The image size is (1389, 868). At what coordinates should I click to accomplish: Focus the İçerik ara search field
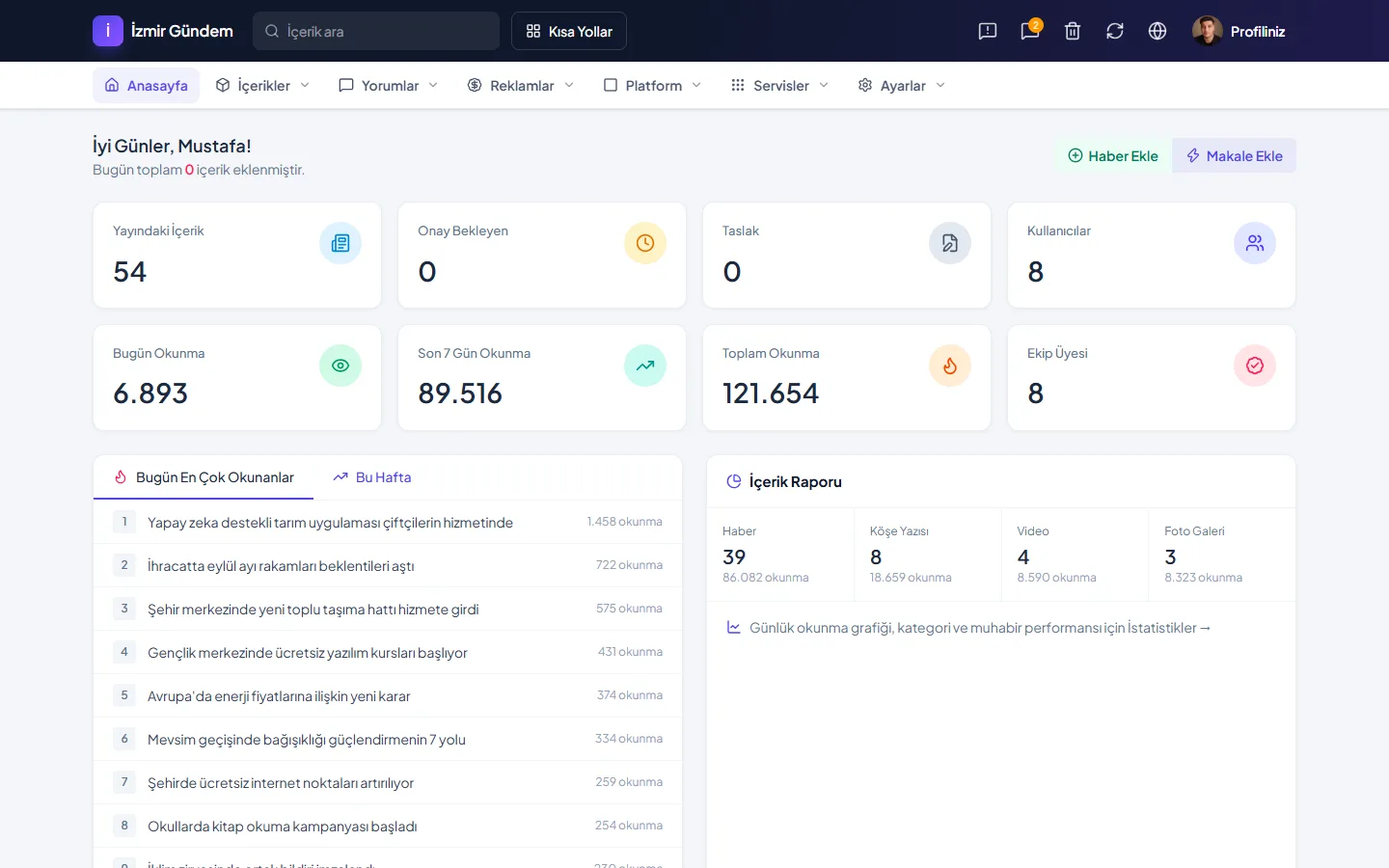coord(376,31)
